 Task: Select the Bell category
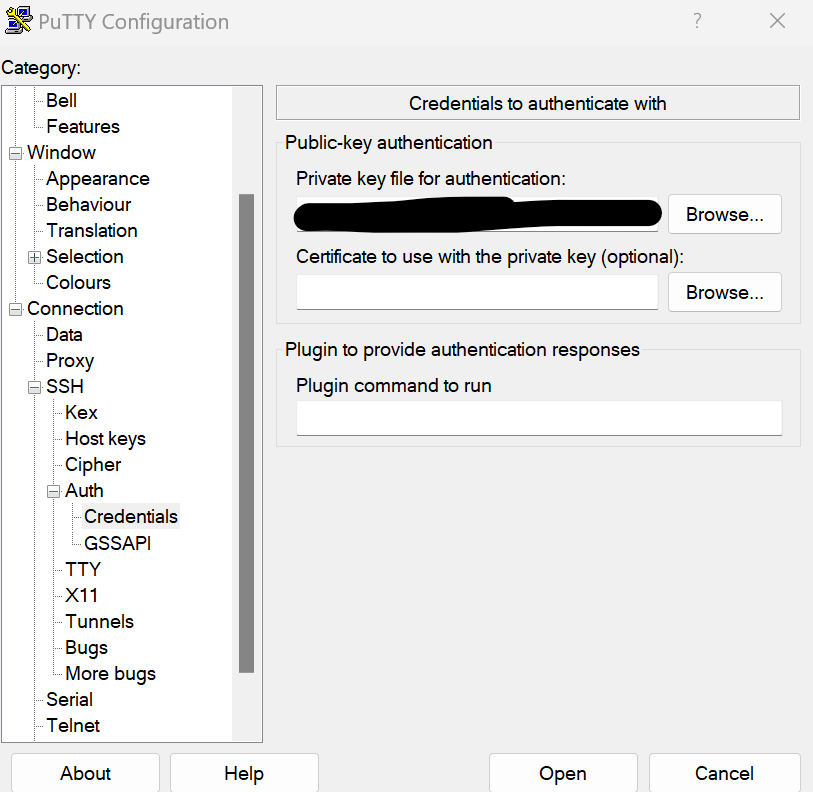[61, 100]
